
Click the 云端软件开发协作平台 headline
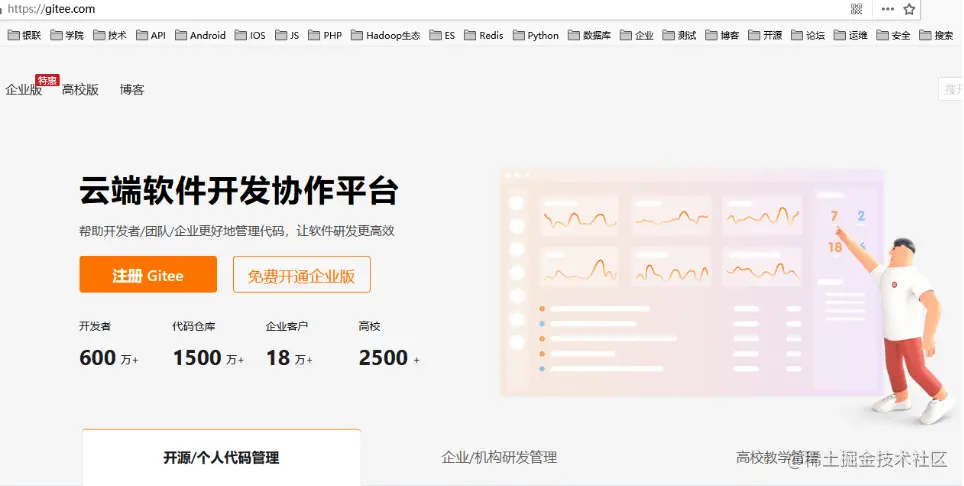click(x=239, y=190)
